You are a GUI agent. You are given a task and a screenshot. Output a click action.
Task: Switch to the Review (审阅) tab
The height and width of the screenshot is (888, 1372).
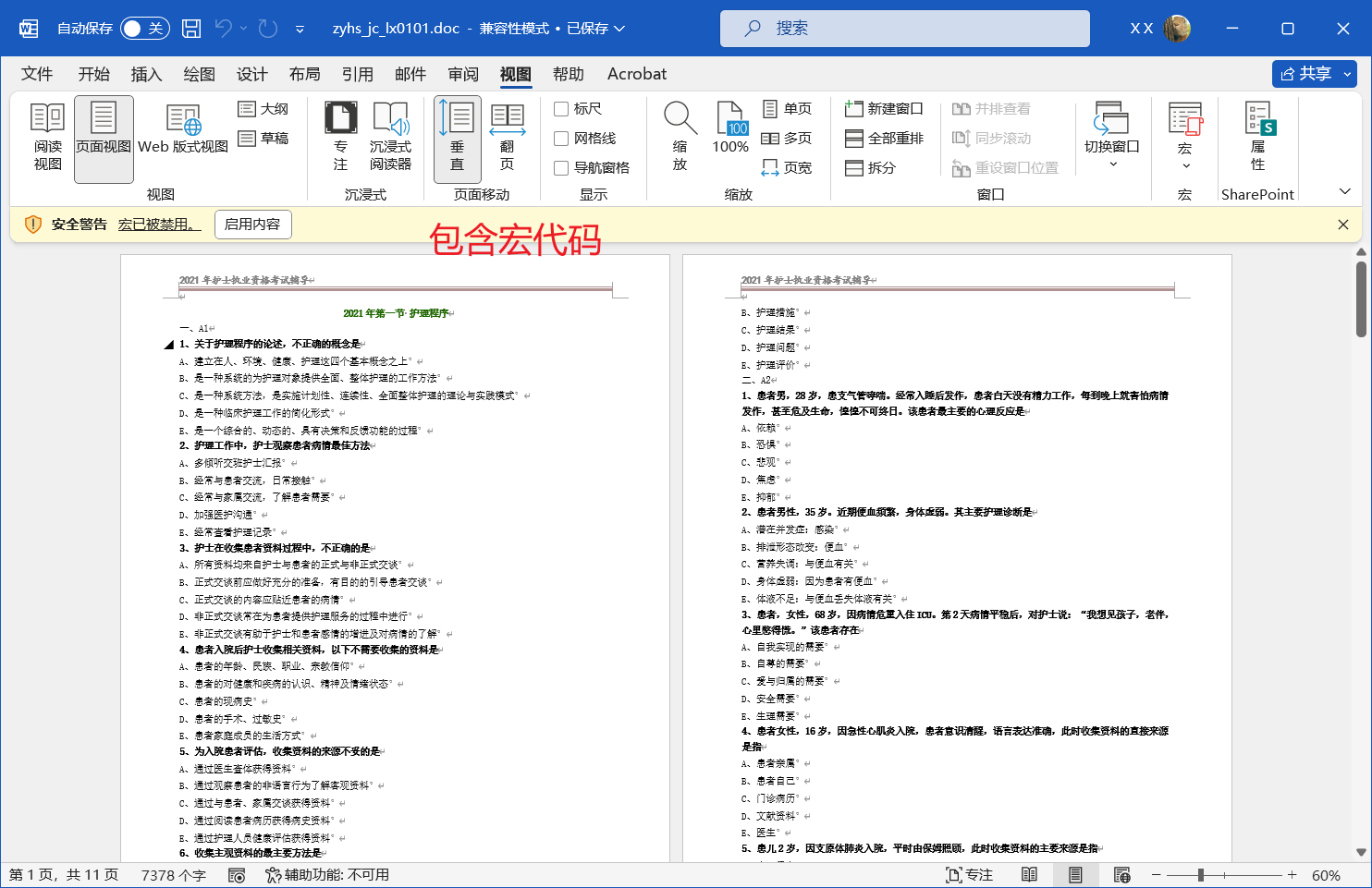click(x=463, y=74)
